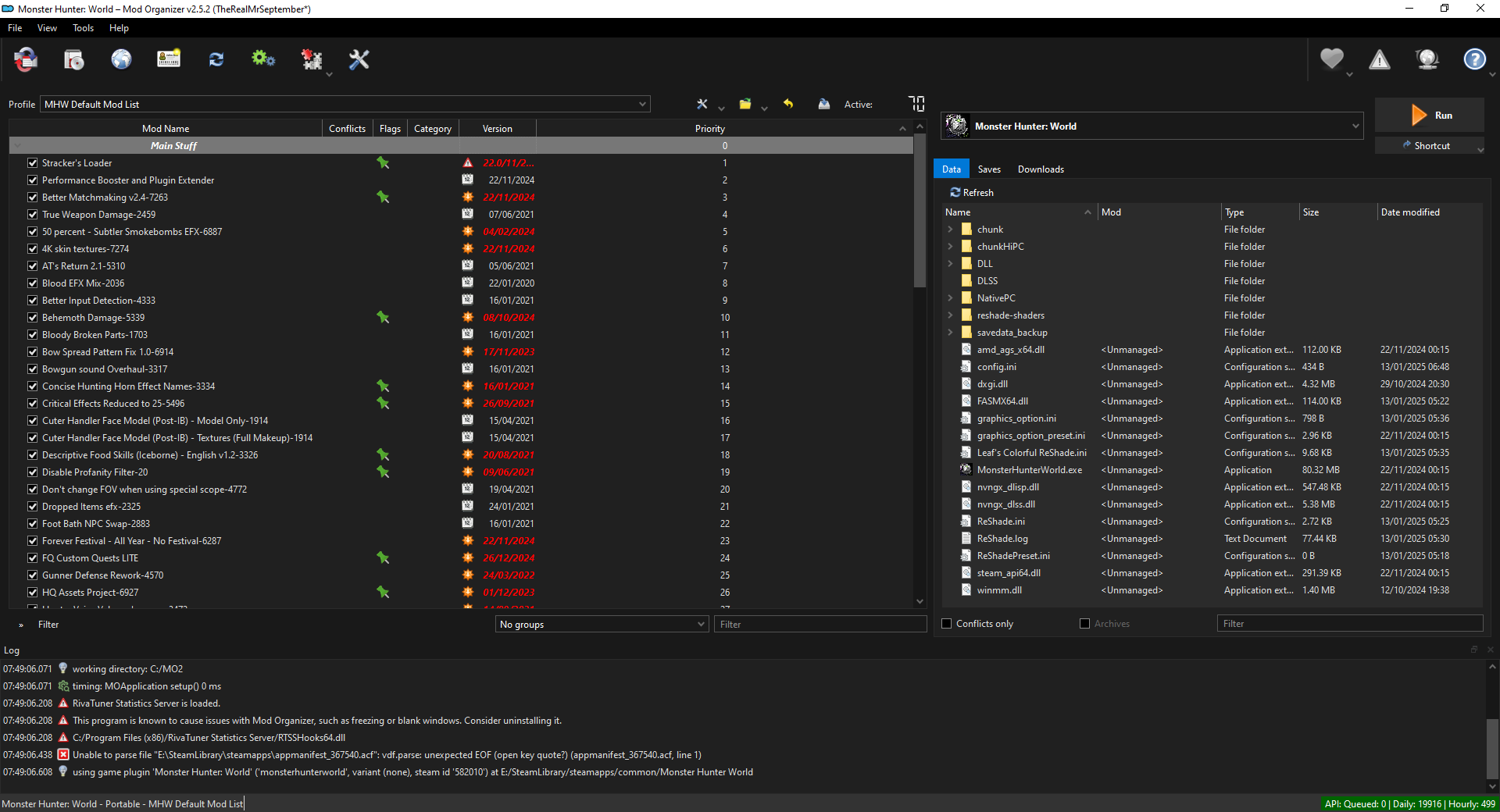This screenshot has height=812, width=1500.
Task: Click the Update globe icon near Help
Action: 1427,59
